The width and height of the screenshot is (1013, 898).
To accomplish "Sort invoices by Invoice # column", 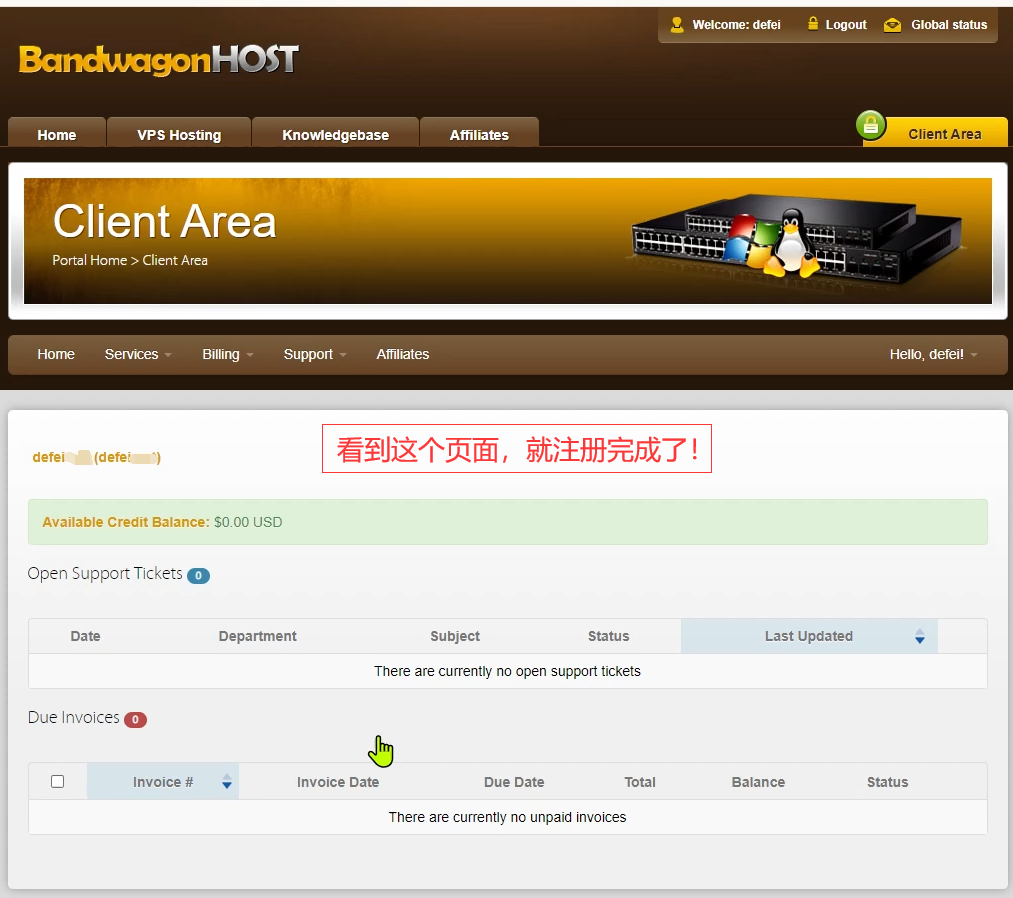I will 163,782.
